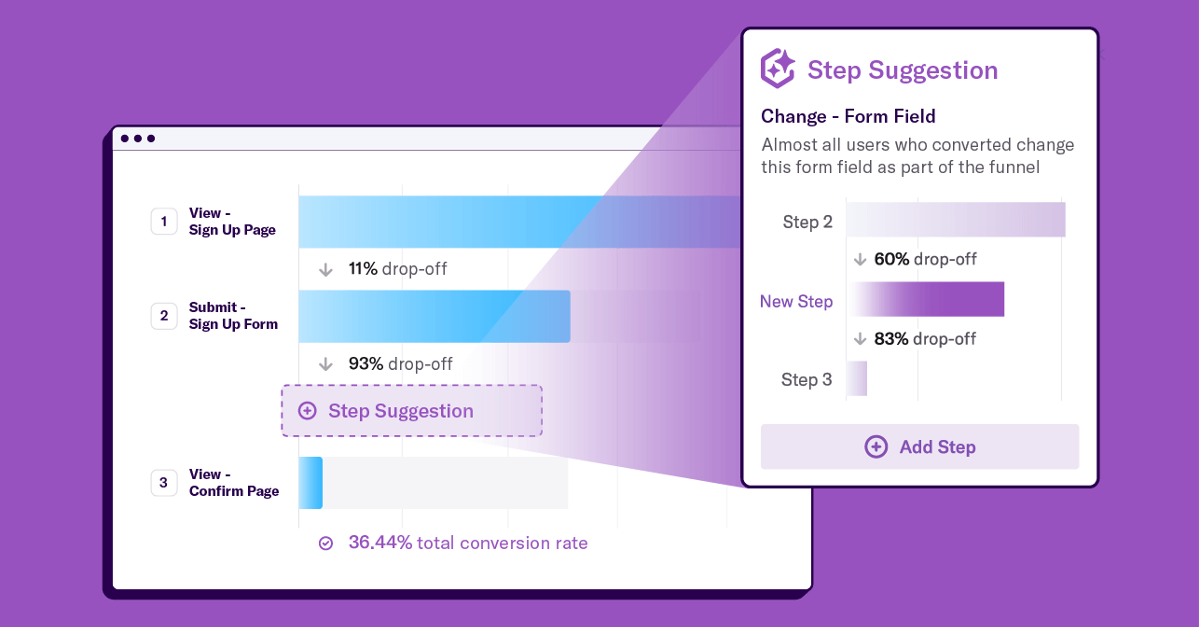Click the Step Suggestion sparkle icon
This screenshot has height=627, width=1200.
coord(777,68)
